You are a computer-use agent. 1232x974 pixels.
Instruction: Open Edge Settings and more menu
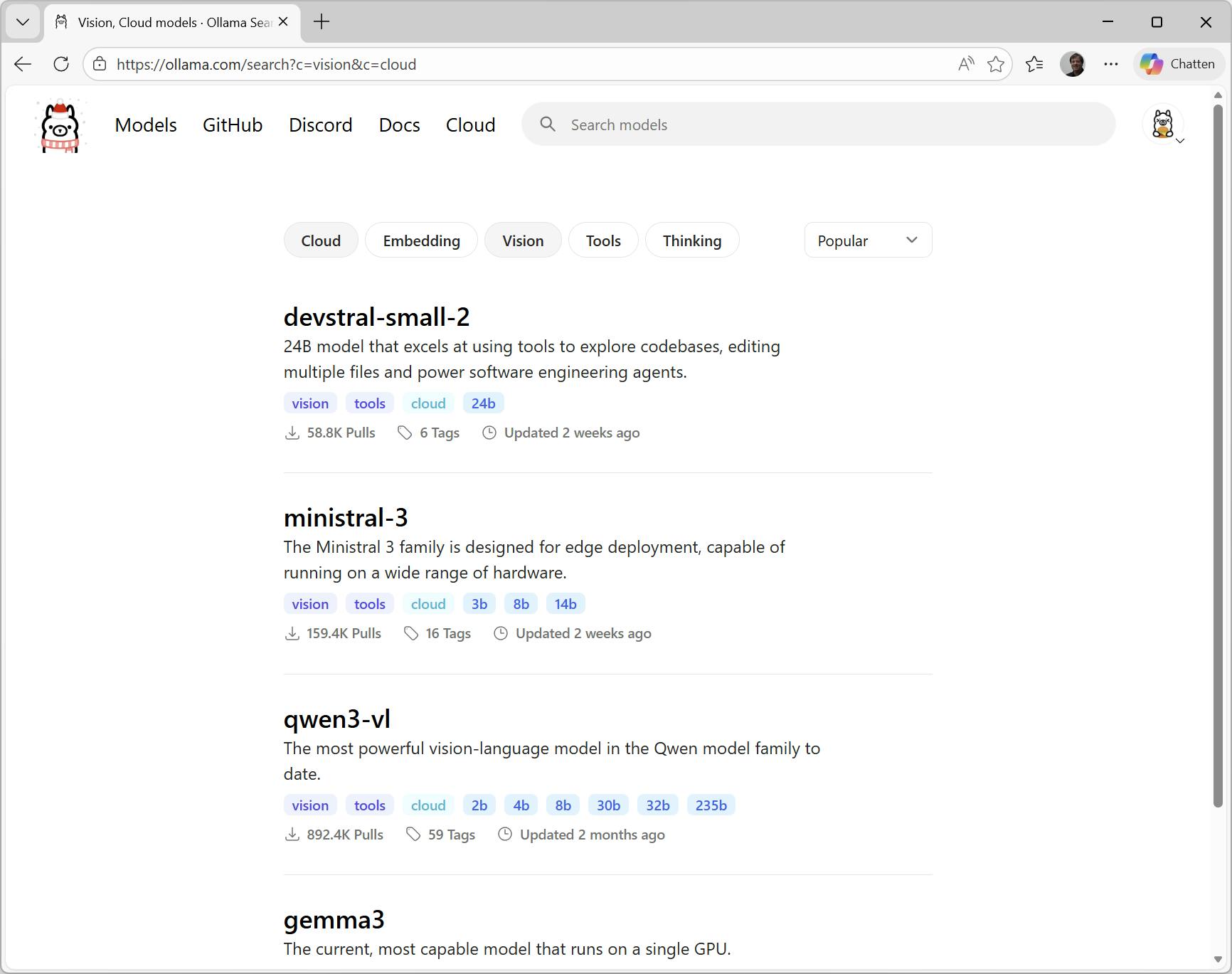coord(1111,64)
